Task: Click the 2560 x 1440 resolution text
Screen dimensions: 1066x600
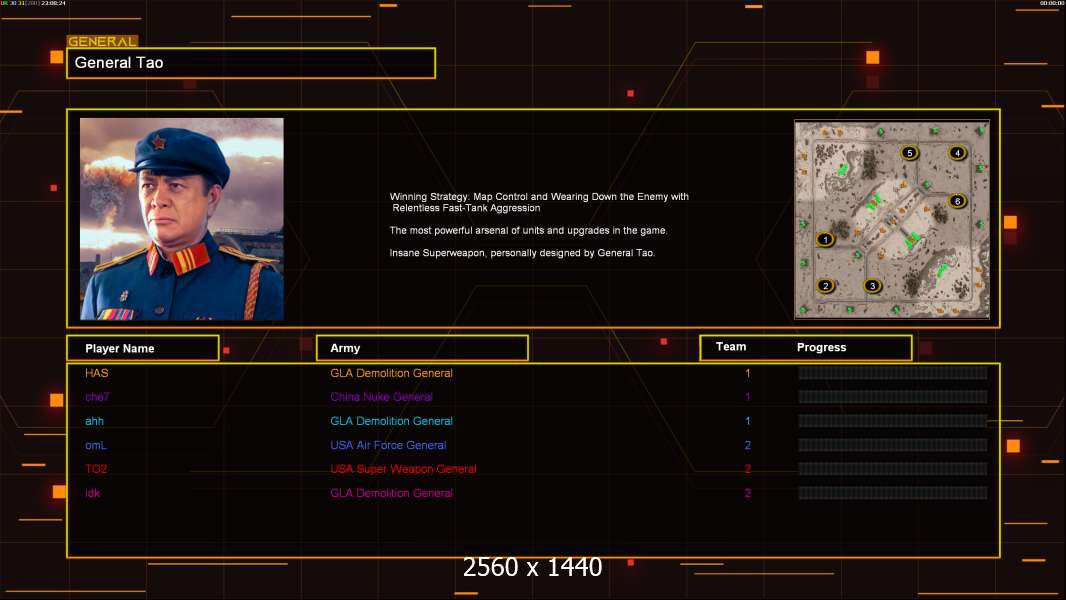Action: tap(532, 567)
